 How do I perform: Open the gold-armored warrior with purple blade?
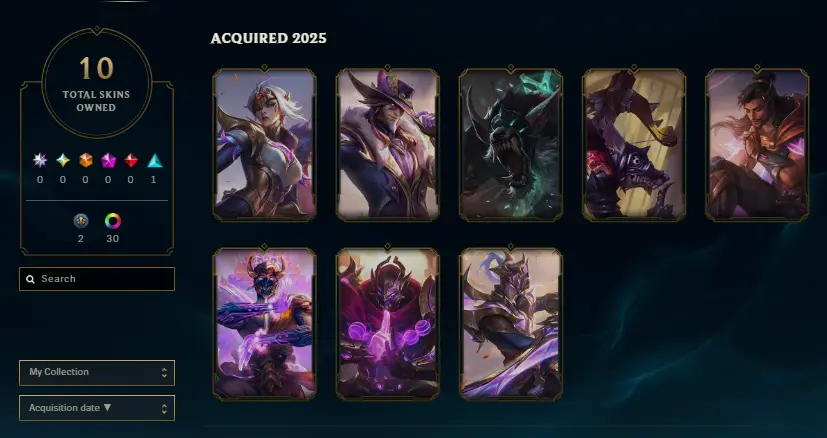pyautogui.click(x=511, y=324)
